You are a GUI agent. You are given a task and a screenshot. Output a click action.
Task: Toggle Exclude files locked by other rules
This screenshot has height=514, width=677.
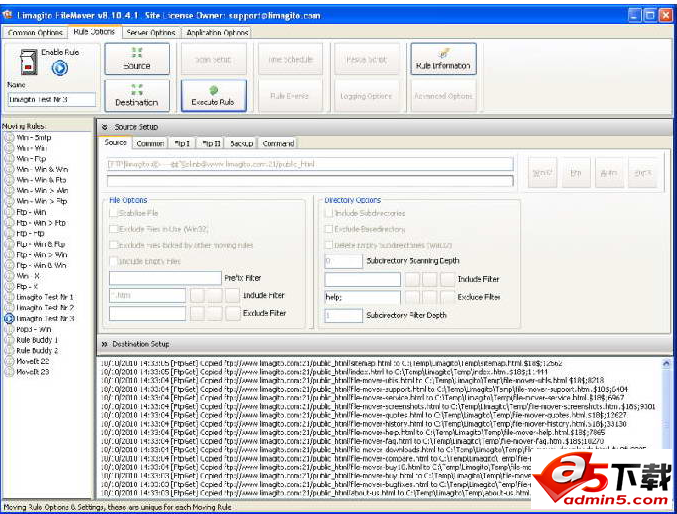(x=114, y=245)
